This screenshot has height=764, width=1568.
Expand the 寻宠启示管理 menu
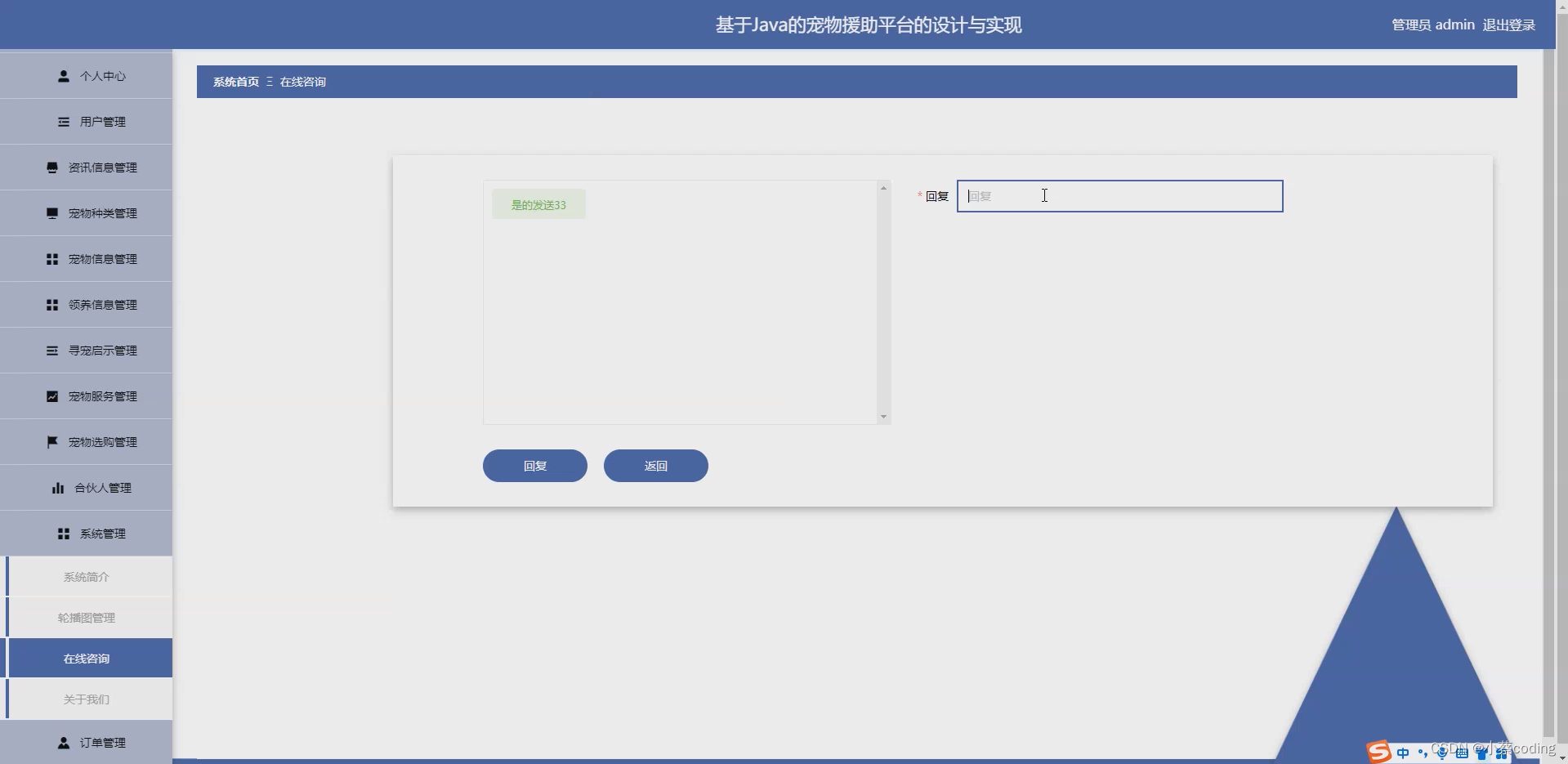(86, 351)
